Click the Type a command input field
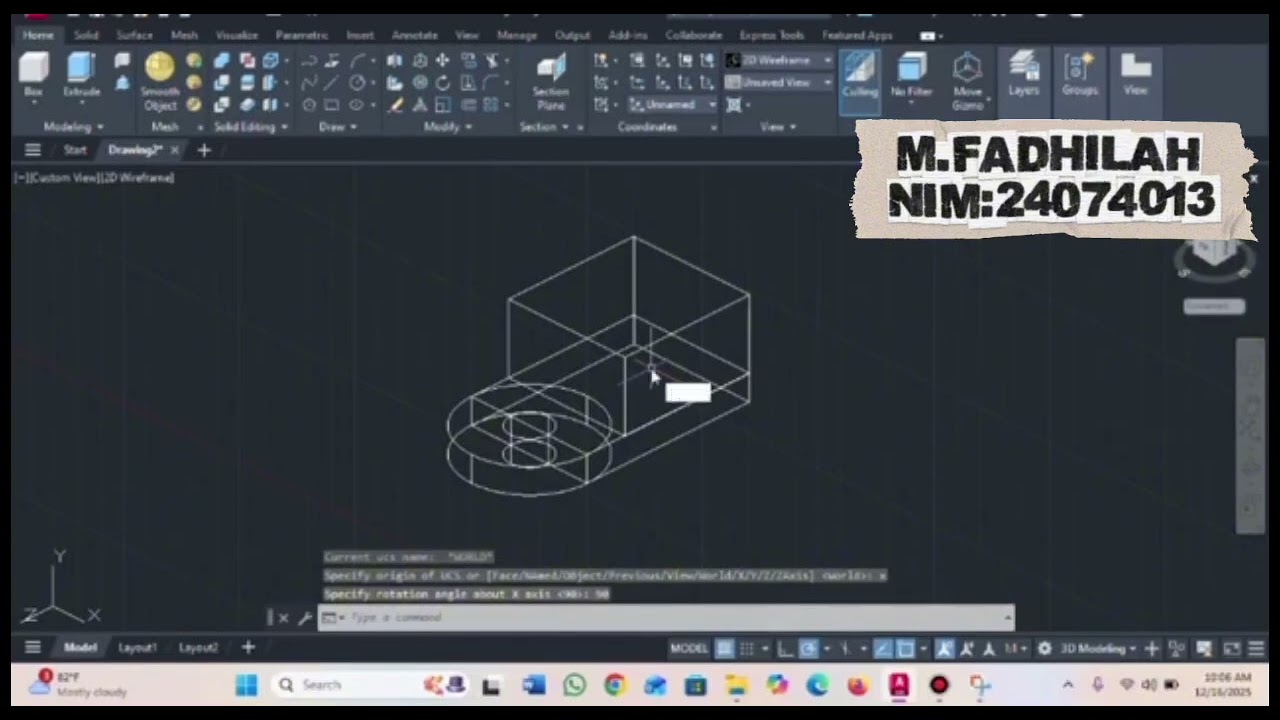1280x720 pixels. coord(666,618)
